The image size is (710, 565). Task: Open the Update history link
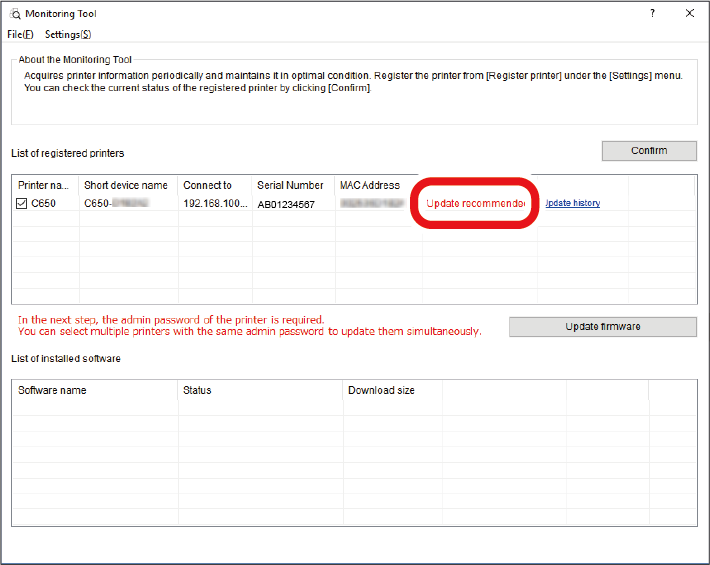tap(572, 203)
